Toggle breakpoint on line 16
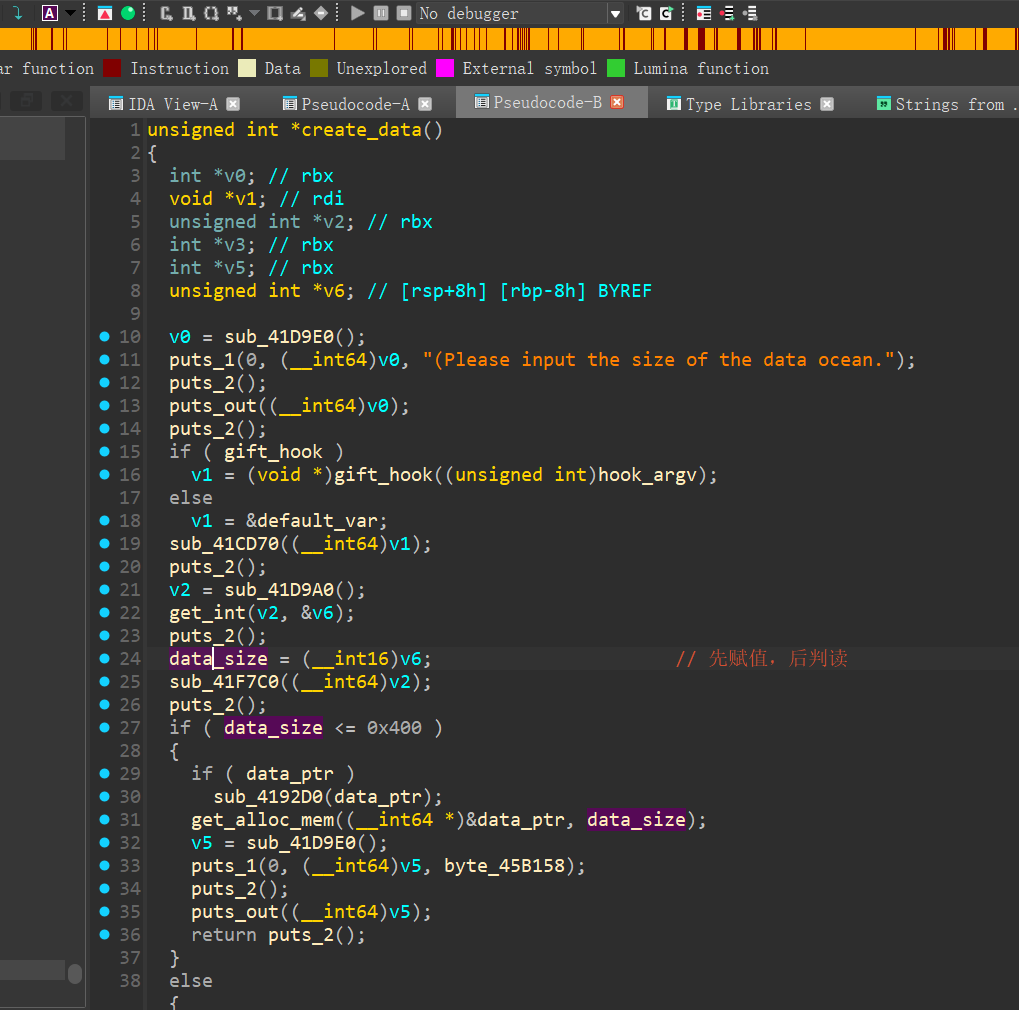The width and height of the screenshot is (1019, 1010). tap(105, 474)
